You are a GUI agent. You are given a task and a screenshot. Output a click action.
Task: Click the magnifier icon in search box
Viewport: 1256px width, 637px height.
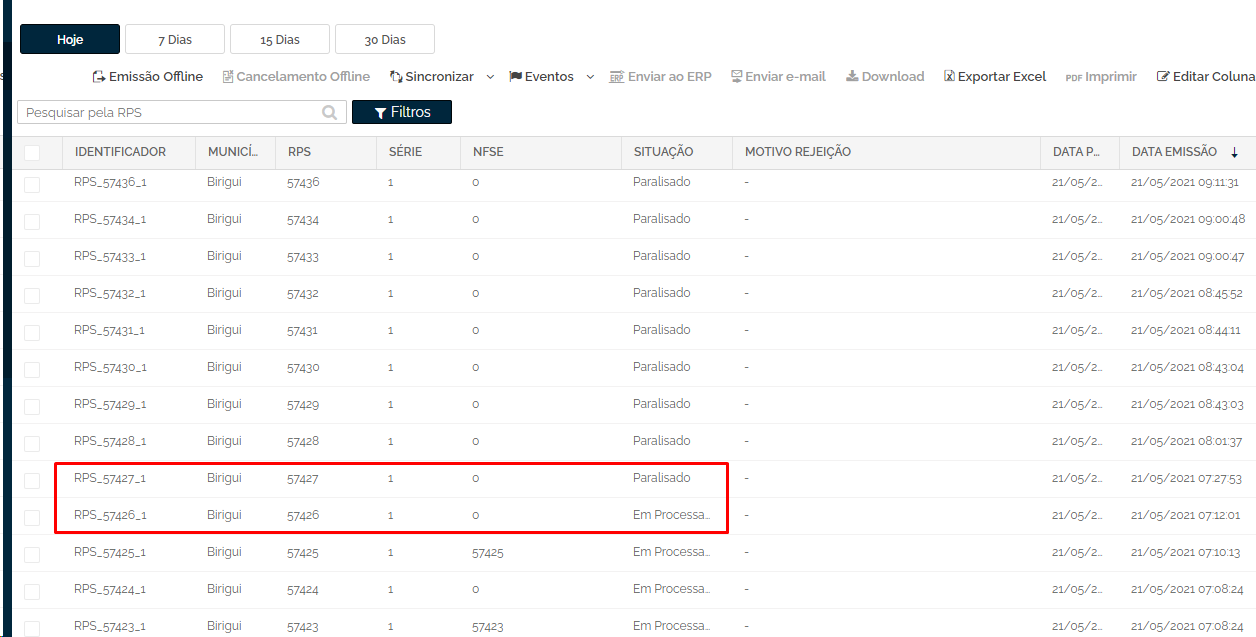click(330, 113)
